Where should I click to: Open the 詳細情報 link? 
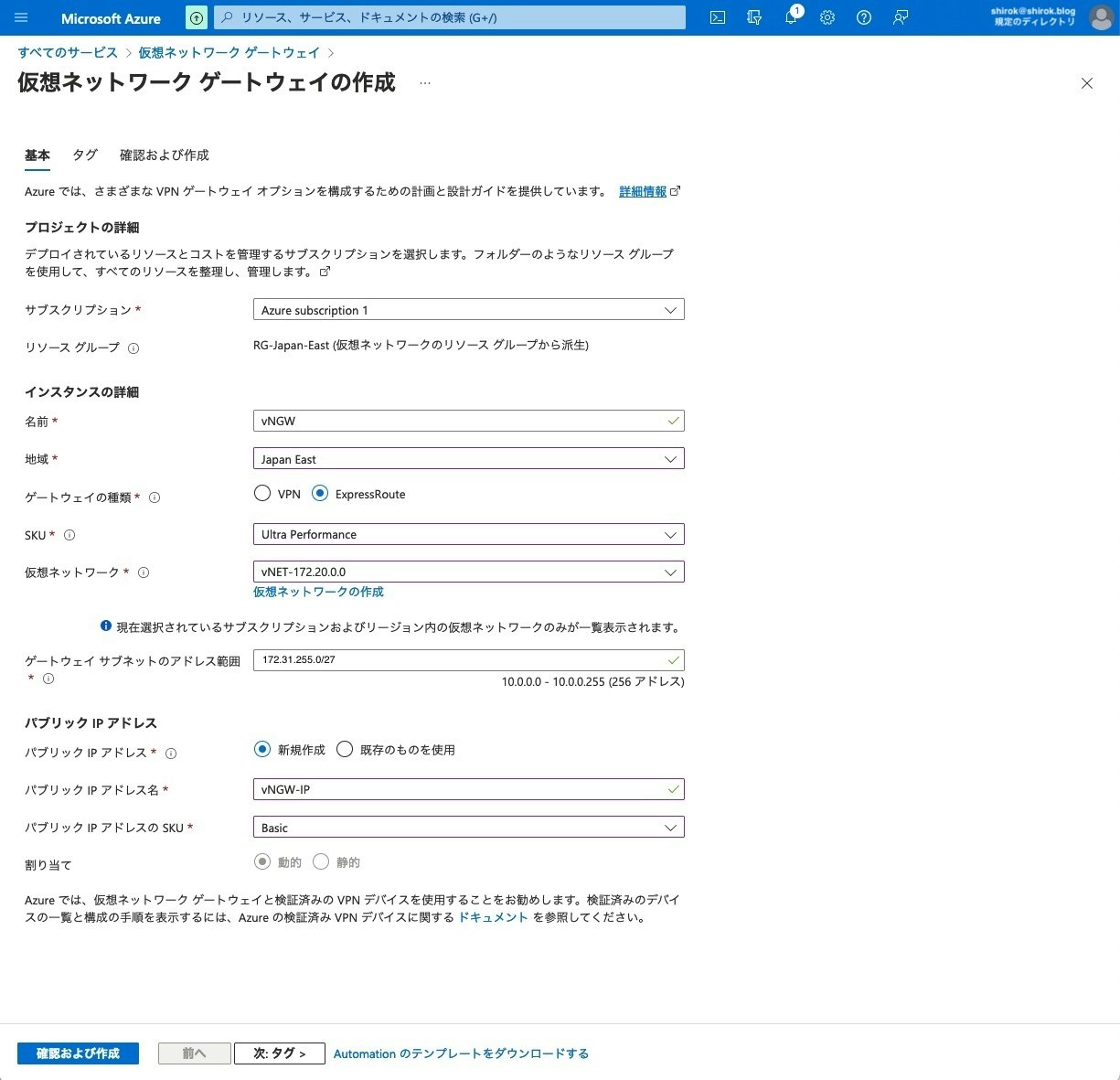[643, 192]
